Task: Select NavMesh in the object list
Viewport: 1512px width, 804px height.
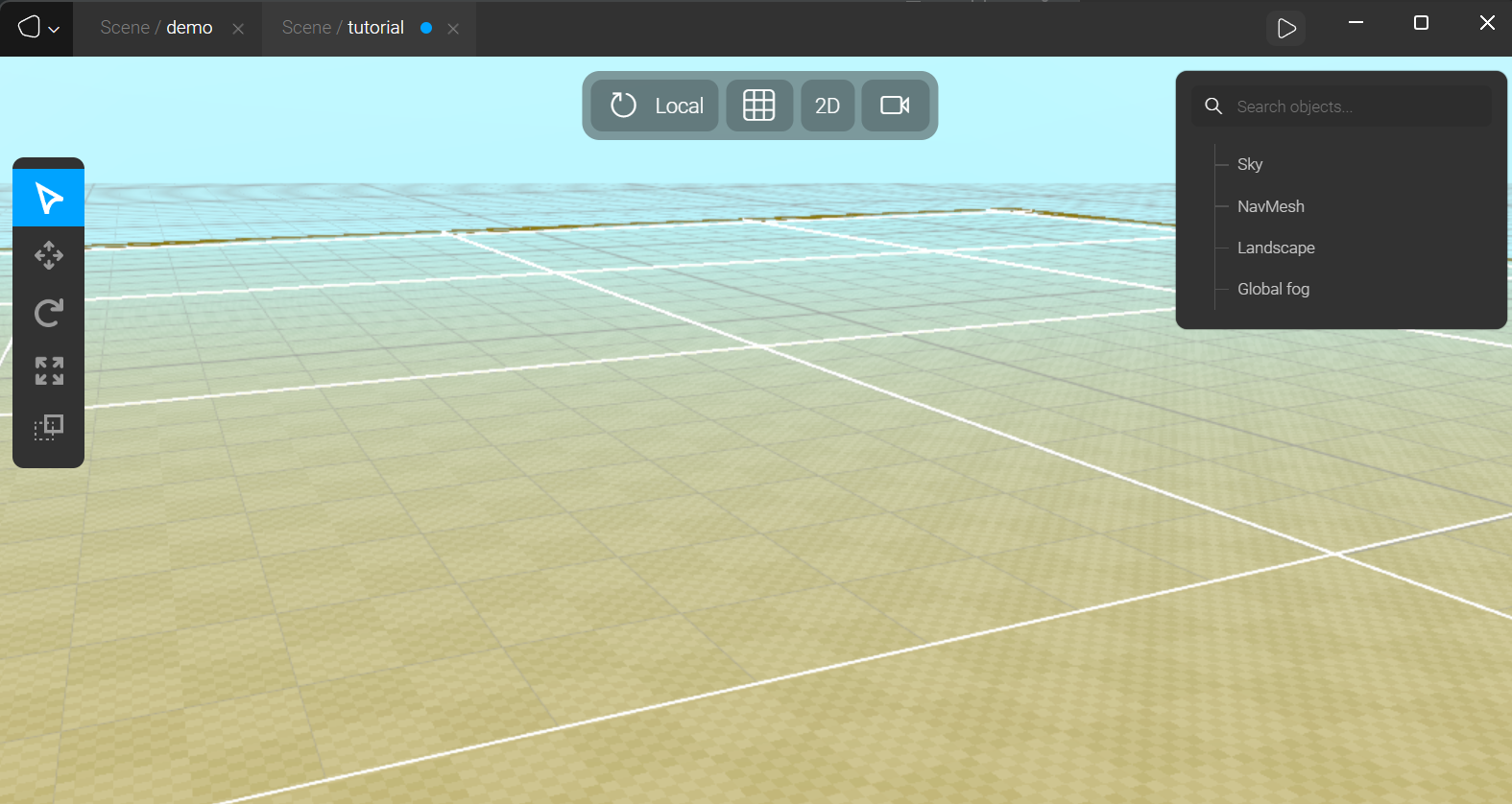Action: (x=1270, y=206)
